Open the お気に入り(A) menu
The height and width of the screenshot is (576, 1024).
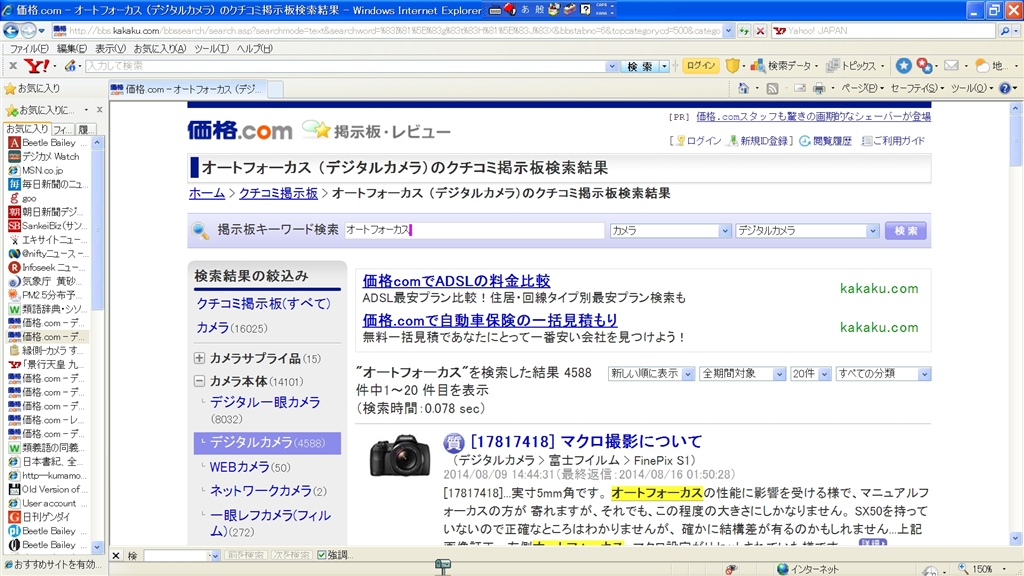[159, 48]
